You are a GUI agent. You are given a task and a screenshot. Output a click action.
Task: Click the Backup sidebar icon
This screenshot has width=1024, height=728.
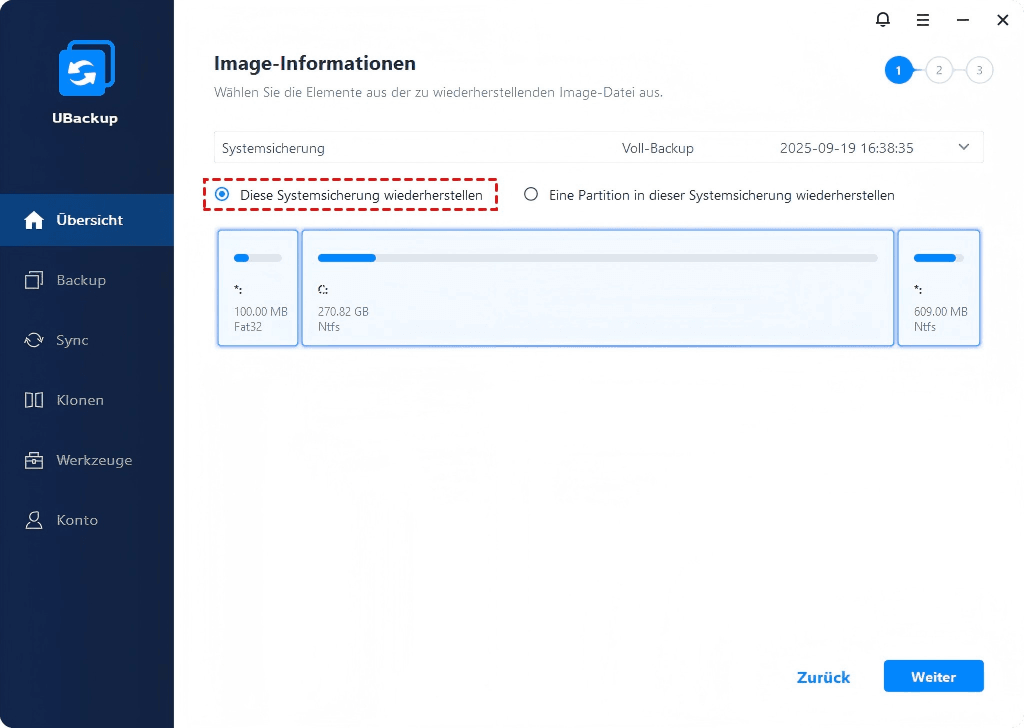[34, 280]
